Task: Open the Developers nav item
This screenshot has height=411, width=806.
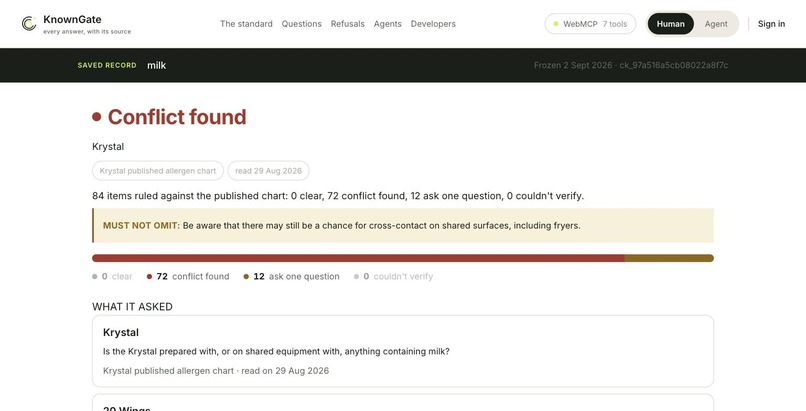Action: coord(433,24)
